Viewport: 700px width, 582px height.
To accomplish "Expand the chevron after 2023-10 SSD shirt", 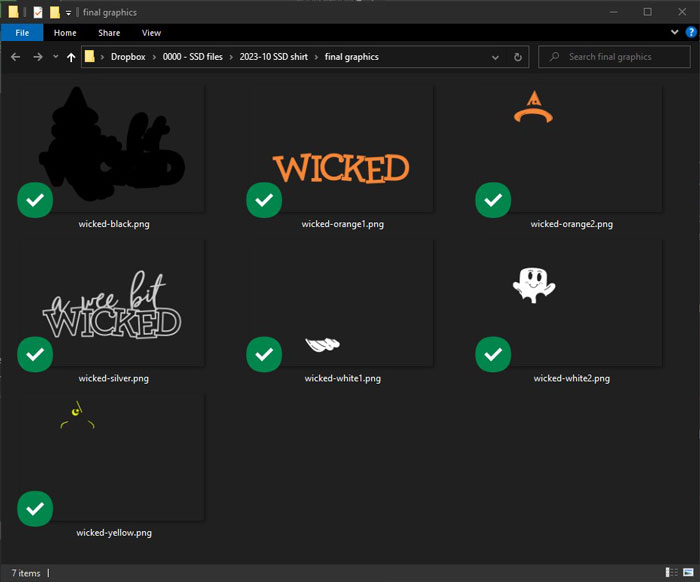I will (x=316, y=57).
